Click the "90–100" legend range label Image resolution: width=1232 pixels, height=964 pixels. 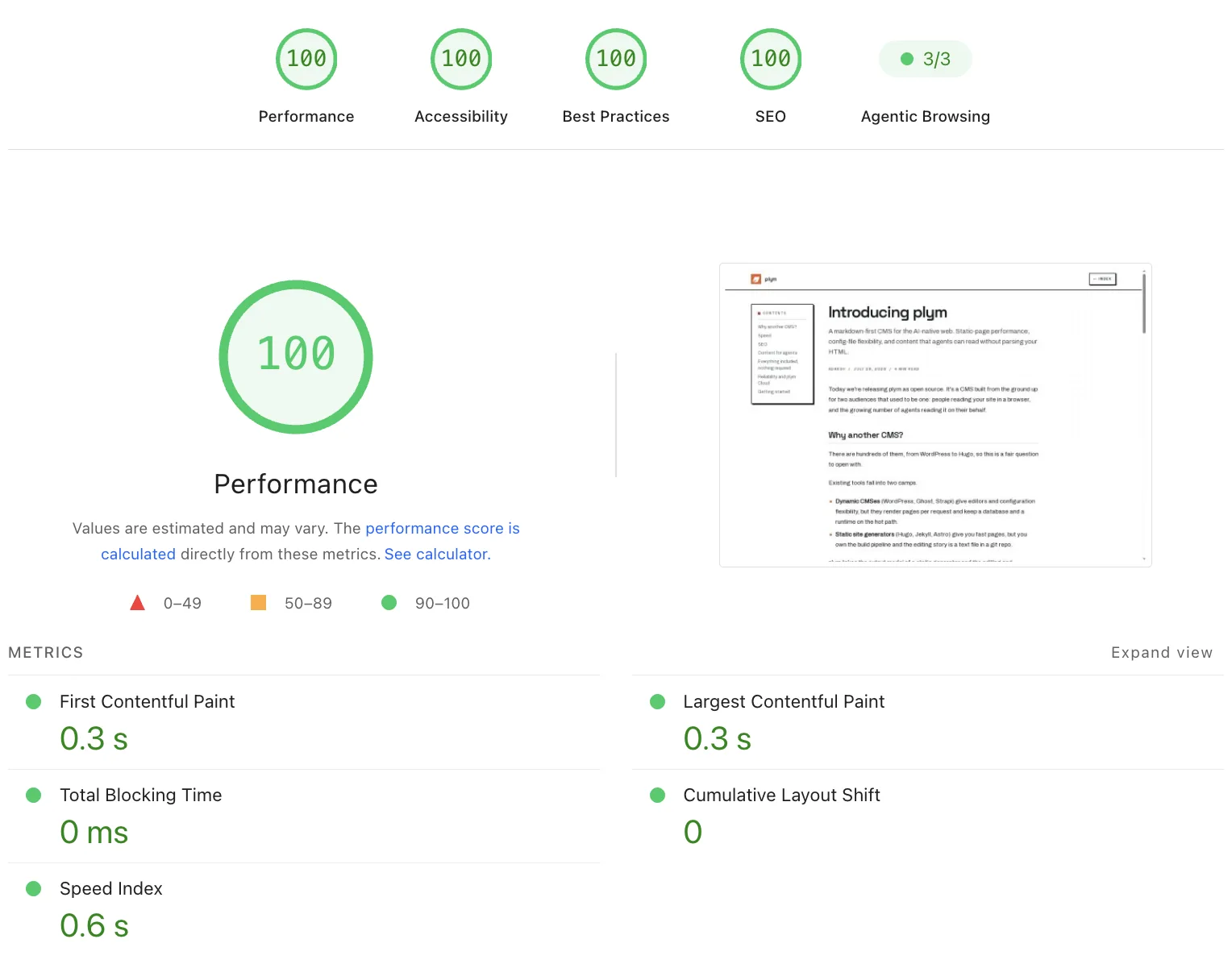(x=443, y=603)
